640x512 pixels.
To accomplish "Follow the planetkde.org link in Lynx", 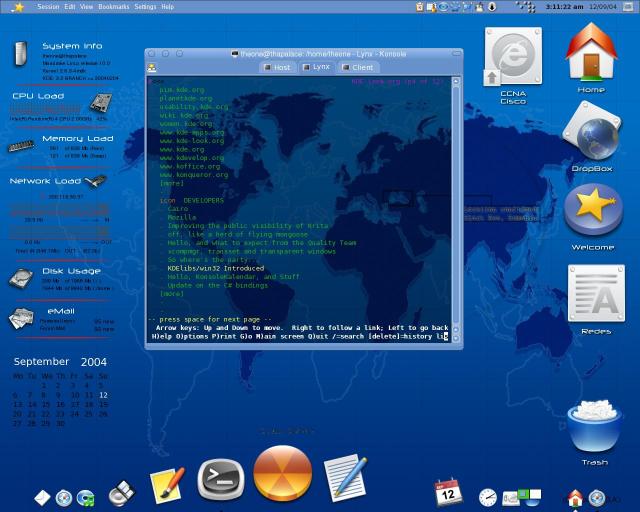I will [186, 98].
